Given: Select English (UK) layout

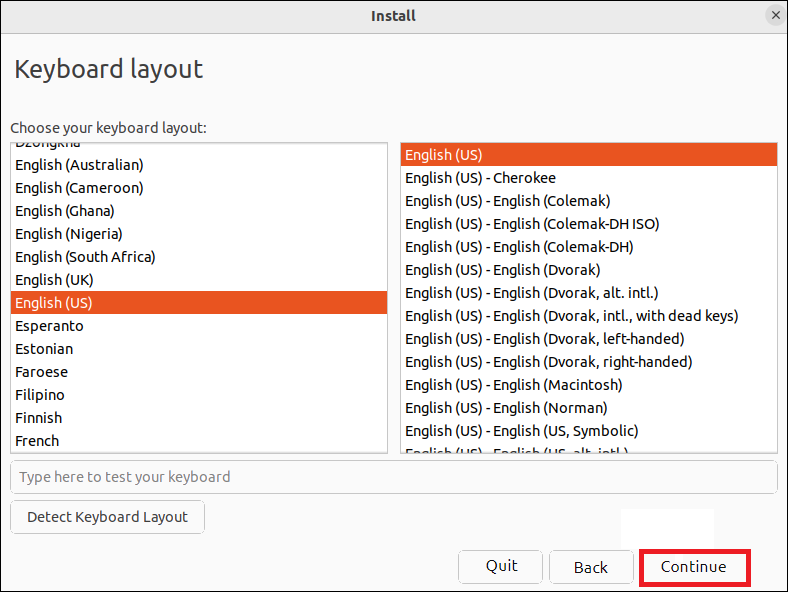Looking at the screenshot, I should (54, 280).
